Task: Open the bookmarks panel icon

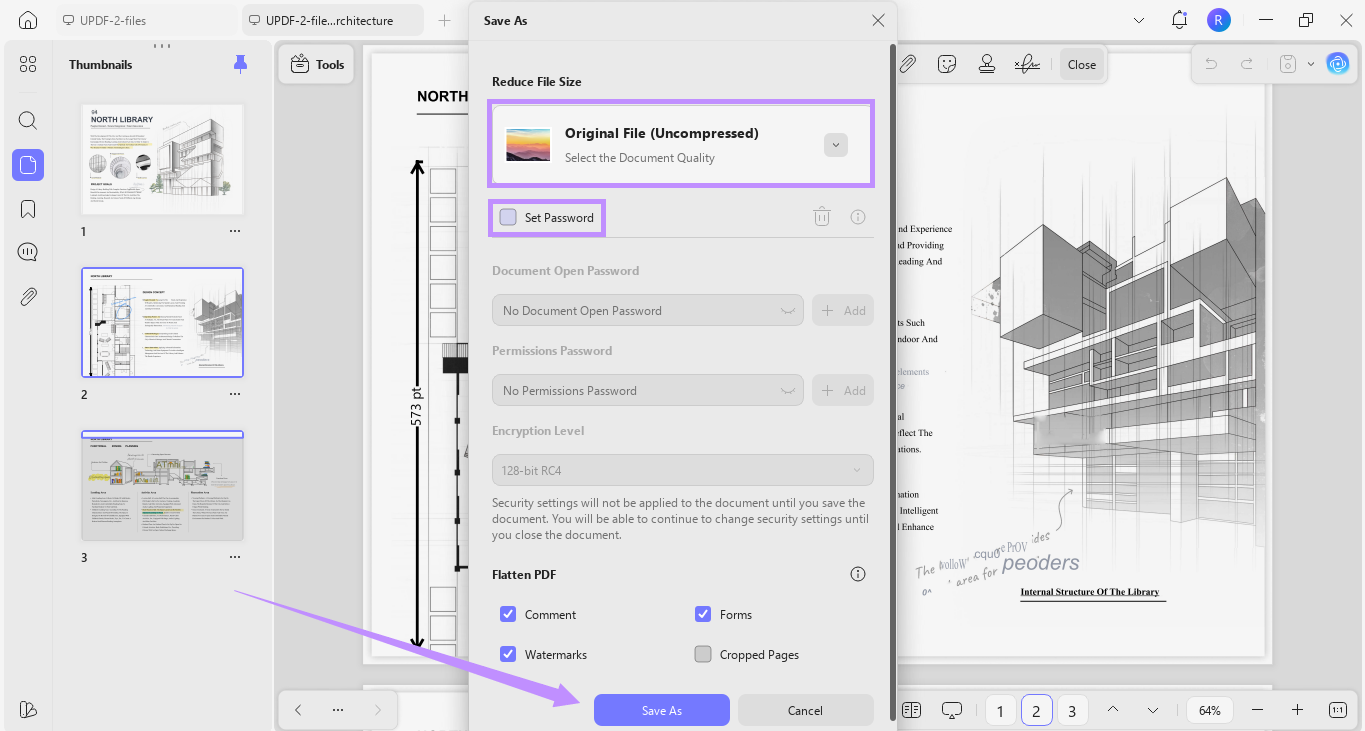Action: (x=28, y=209)
